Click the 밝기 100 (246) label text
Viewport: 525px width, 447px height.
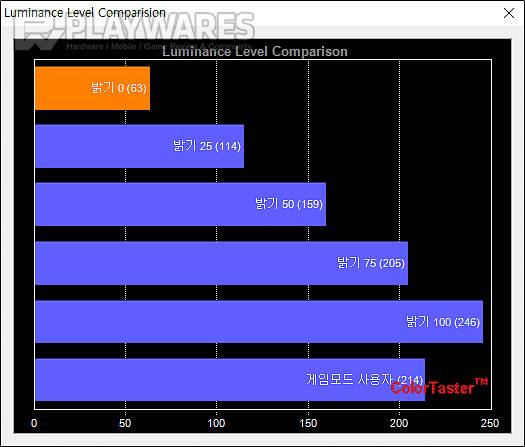443,322
